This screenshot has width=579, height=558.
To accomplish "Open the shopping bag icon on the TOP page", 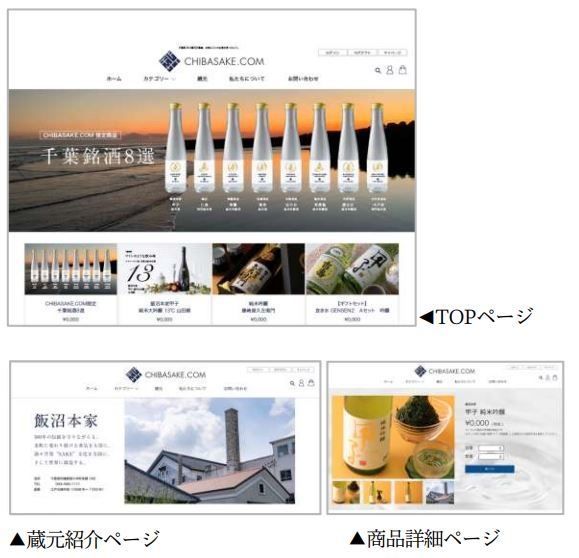I will coord(402,69).
